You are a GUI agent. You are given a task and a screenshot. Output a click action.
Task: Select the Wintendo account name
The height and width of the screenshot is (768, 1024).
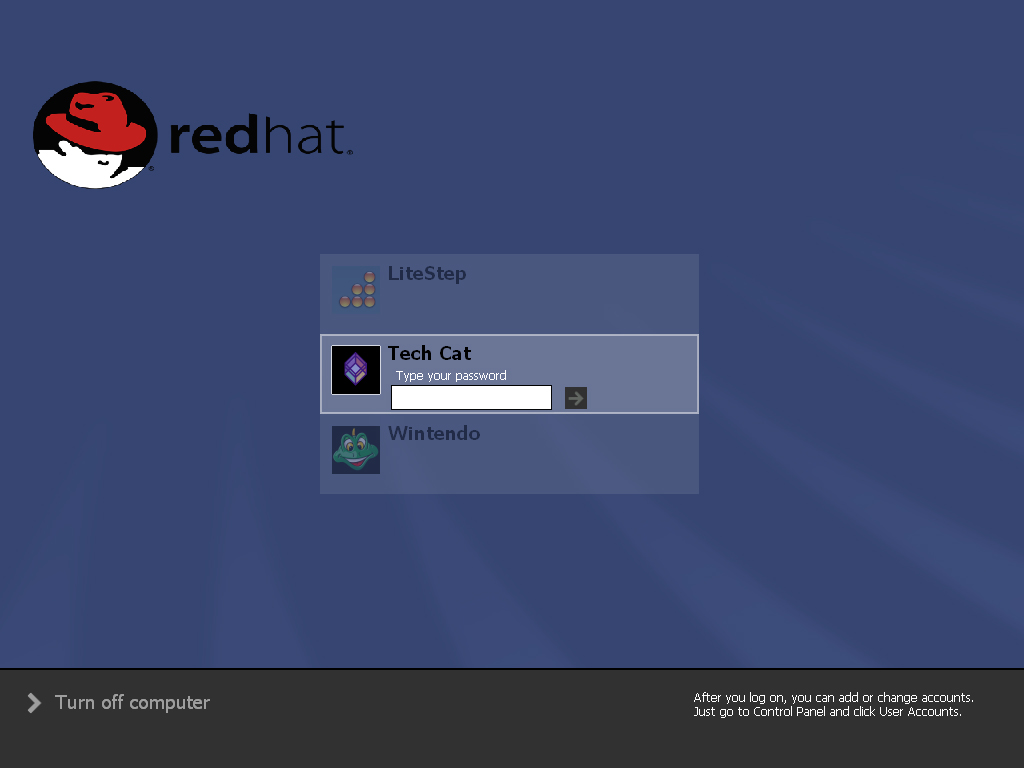(434, 433)
